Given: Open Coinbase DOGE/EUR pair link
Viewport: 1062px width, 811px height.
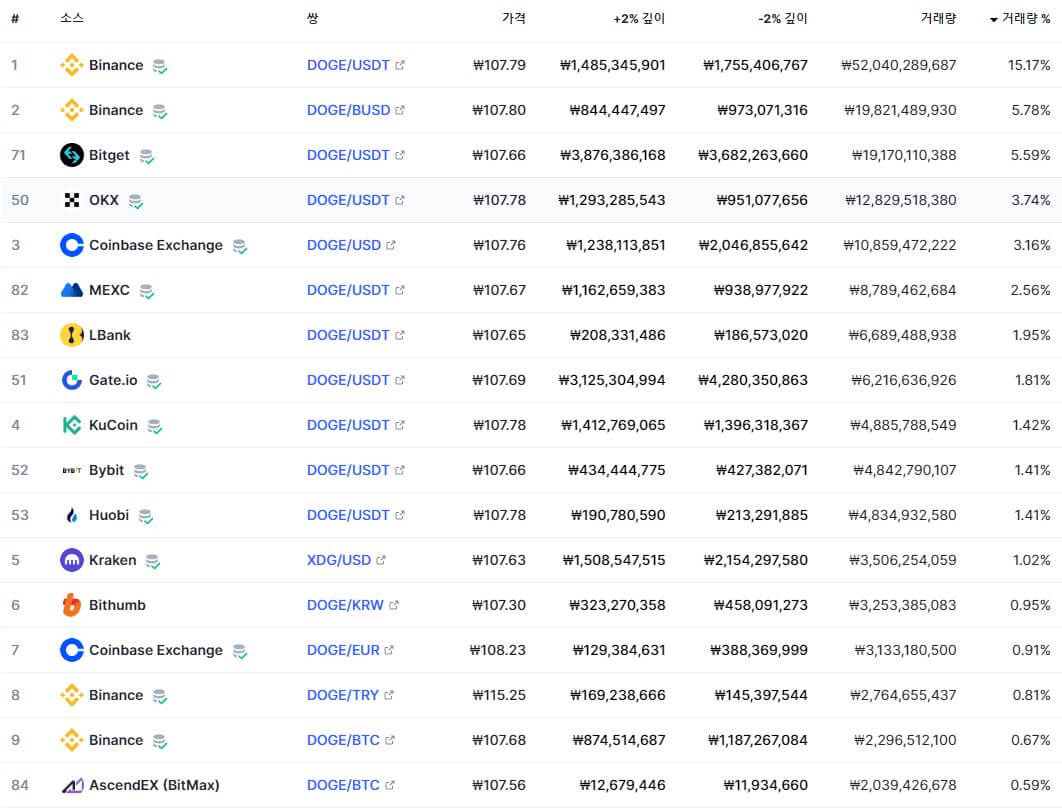Looking at the screenshot, I should (343, 650).
